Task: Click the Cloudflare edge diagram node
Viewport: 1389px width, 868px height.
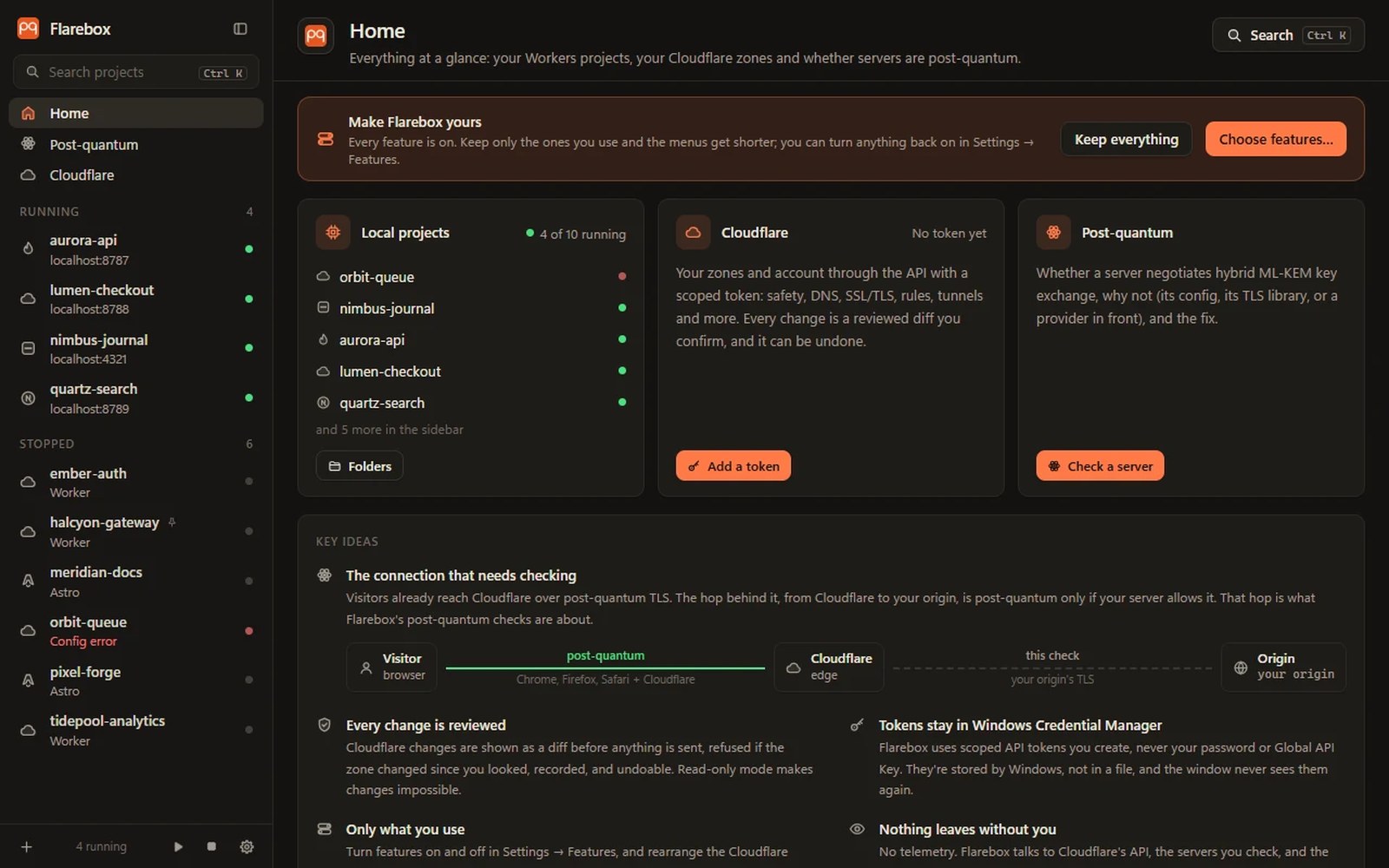Action: [x=829, y=667]
